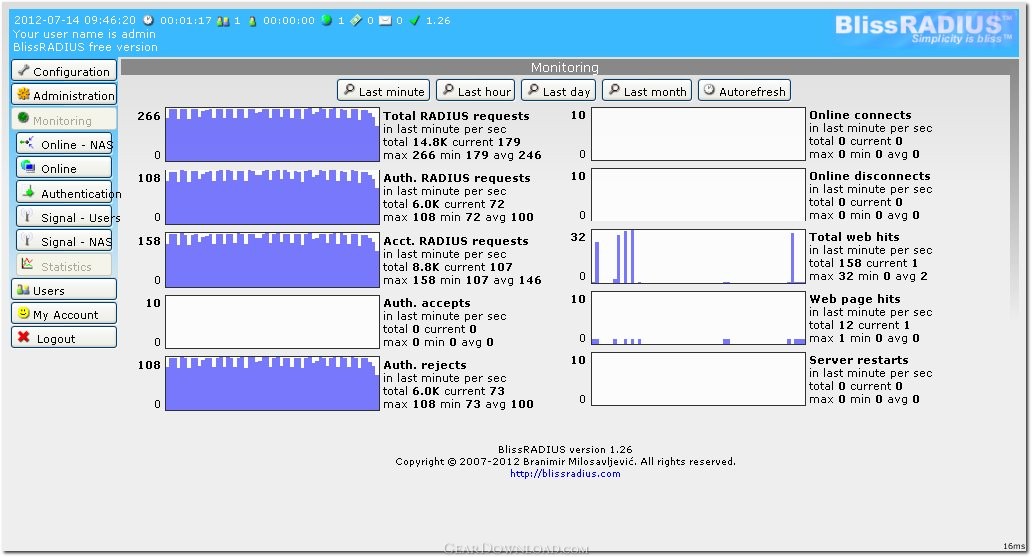Click the wrench icon on Configuration
Viewport: 1032px width, 557px height.
(24, 70)
